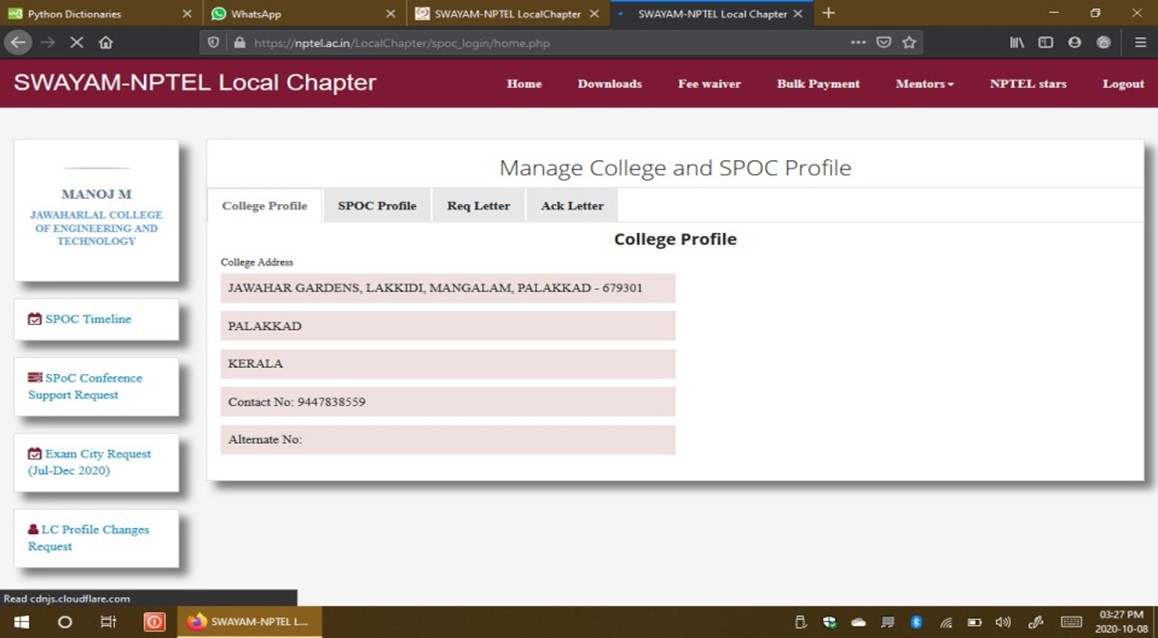Toggle the sidebar view icon

(x=1046, y=43)
